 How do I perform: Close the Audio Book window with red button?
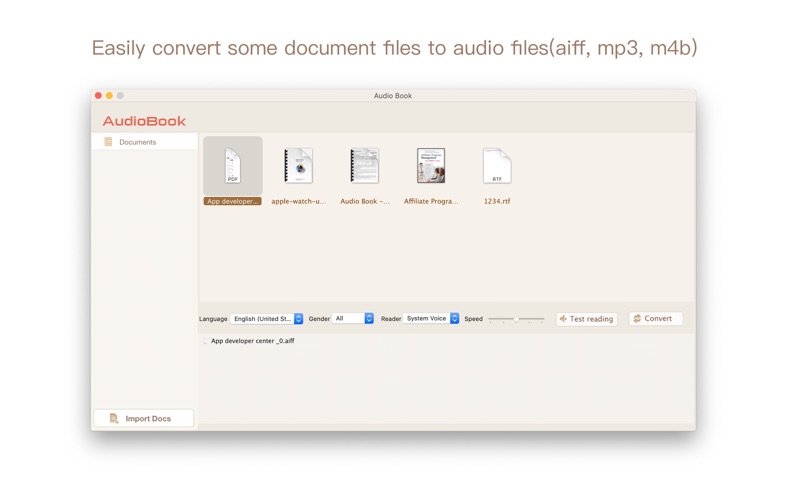tap(98, 95)
